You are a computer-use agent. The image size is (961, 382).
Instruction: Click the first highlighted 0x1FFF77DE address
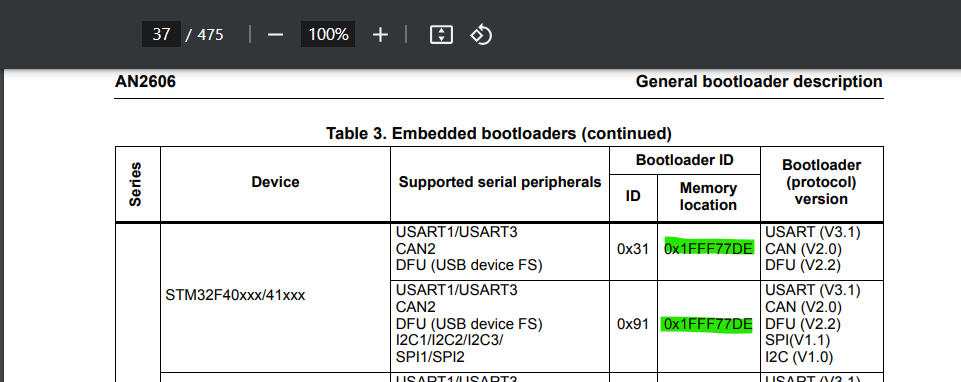tap(709, 248)
